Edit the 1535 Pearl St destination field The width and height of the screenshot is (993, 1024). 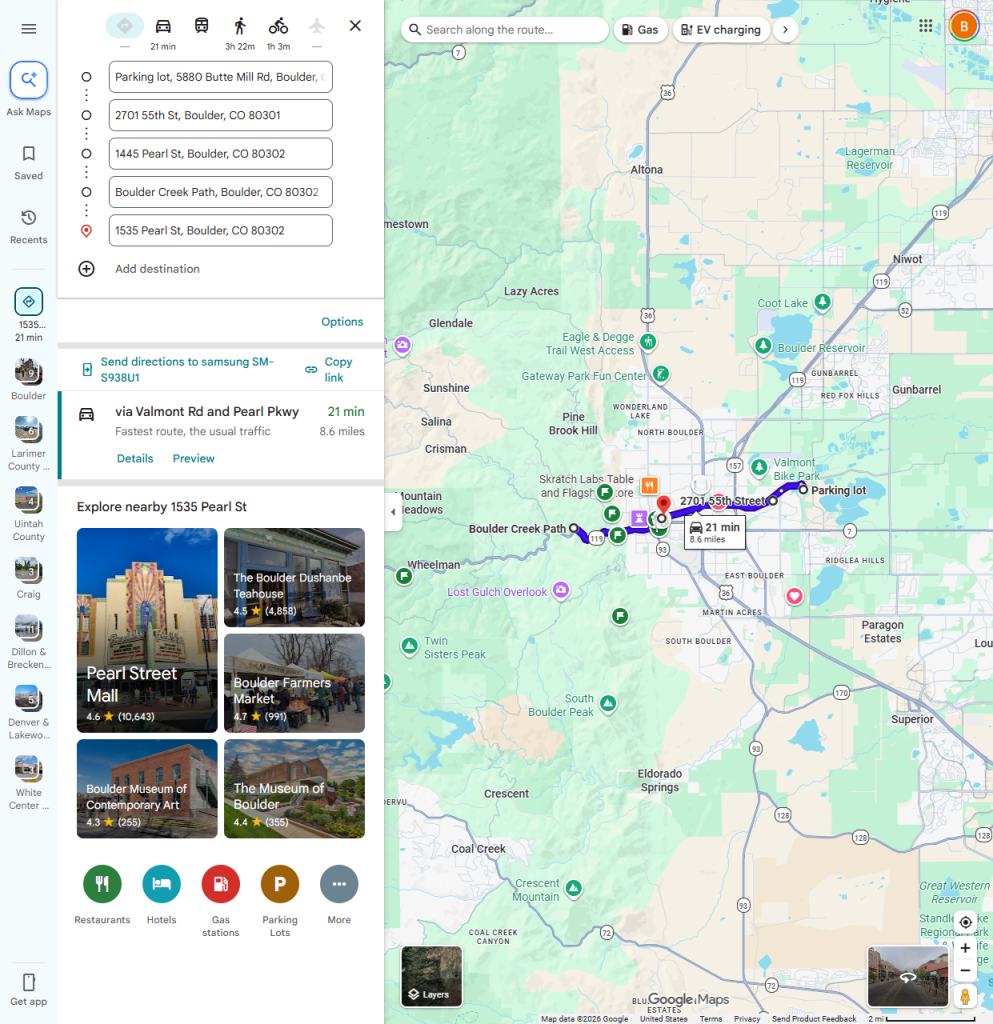[x=221, y=231]
